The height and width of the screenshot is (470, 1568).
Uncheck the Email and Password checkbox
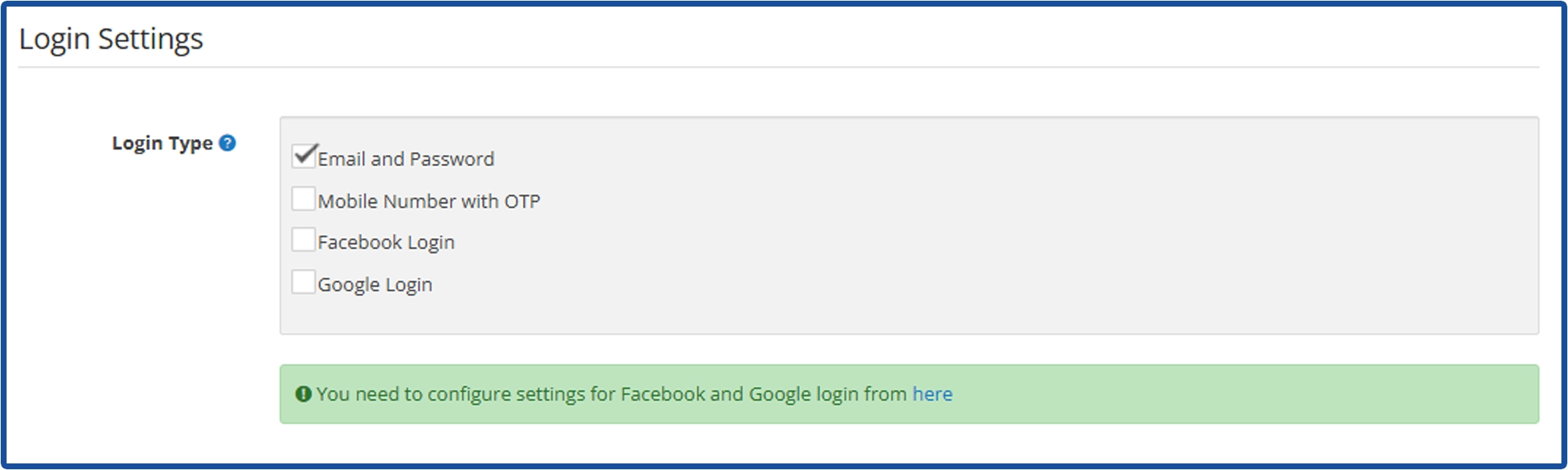[303, 156]
